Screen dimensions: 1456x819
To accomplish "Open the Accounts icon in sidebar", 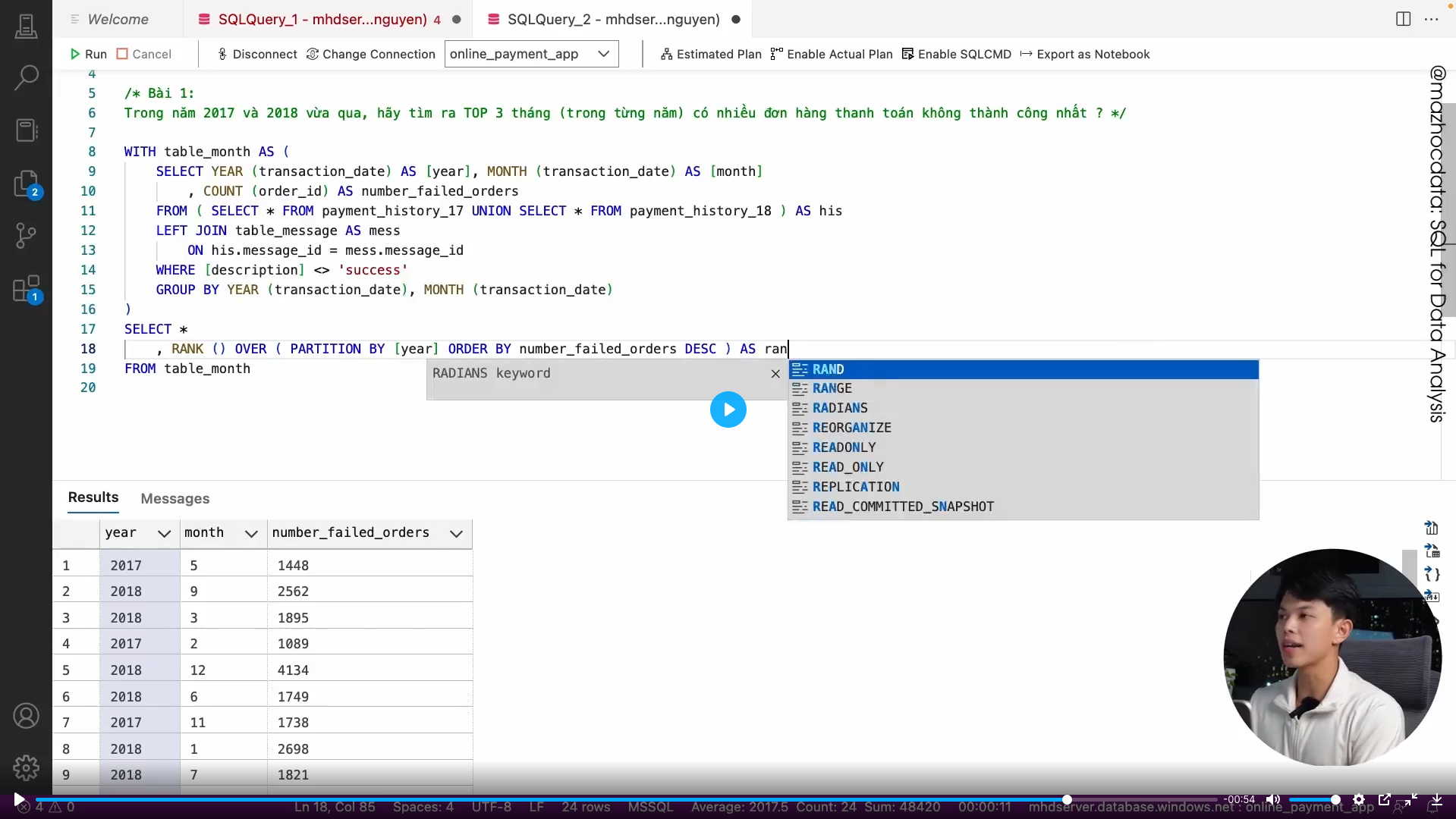I will (26, 715).
